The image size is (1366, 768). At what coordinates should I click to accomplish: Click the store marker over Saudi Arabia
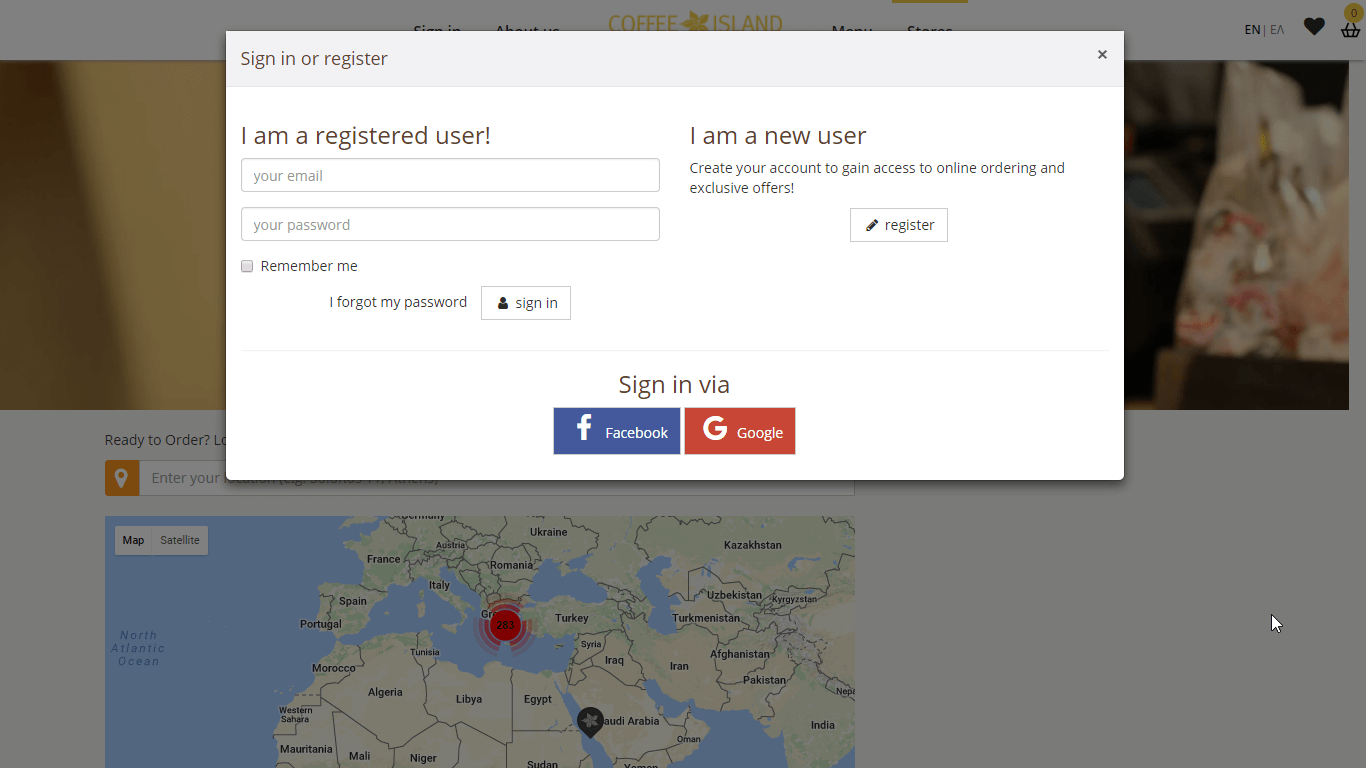pyautogui.click(x=590, y=721)
